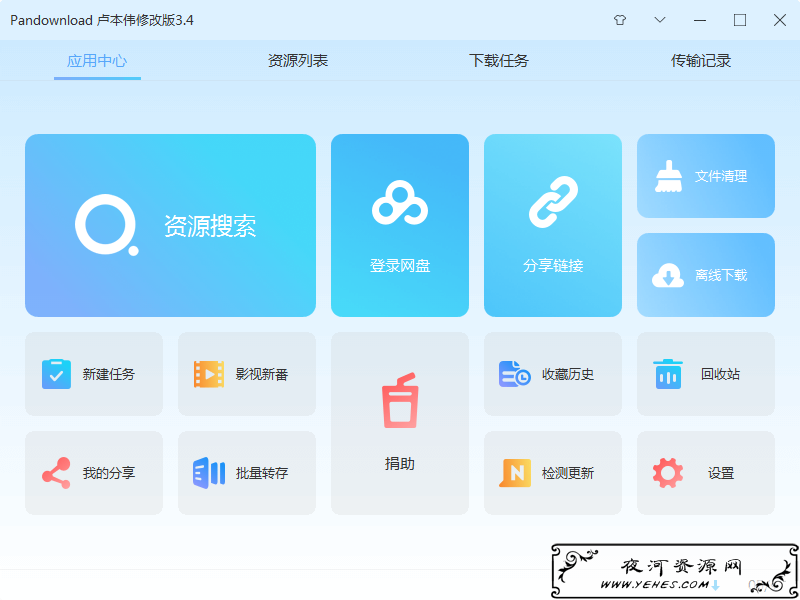Open the skin theme shirt icon
This screenshot has width=800, height=600.
click(620, 20)
